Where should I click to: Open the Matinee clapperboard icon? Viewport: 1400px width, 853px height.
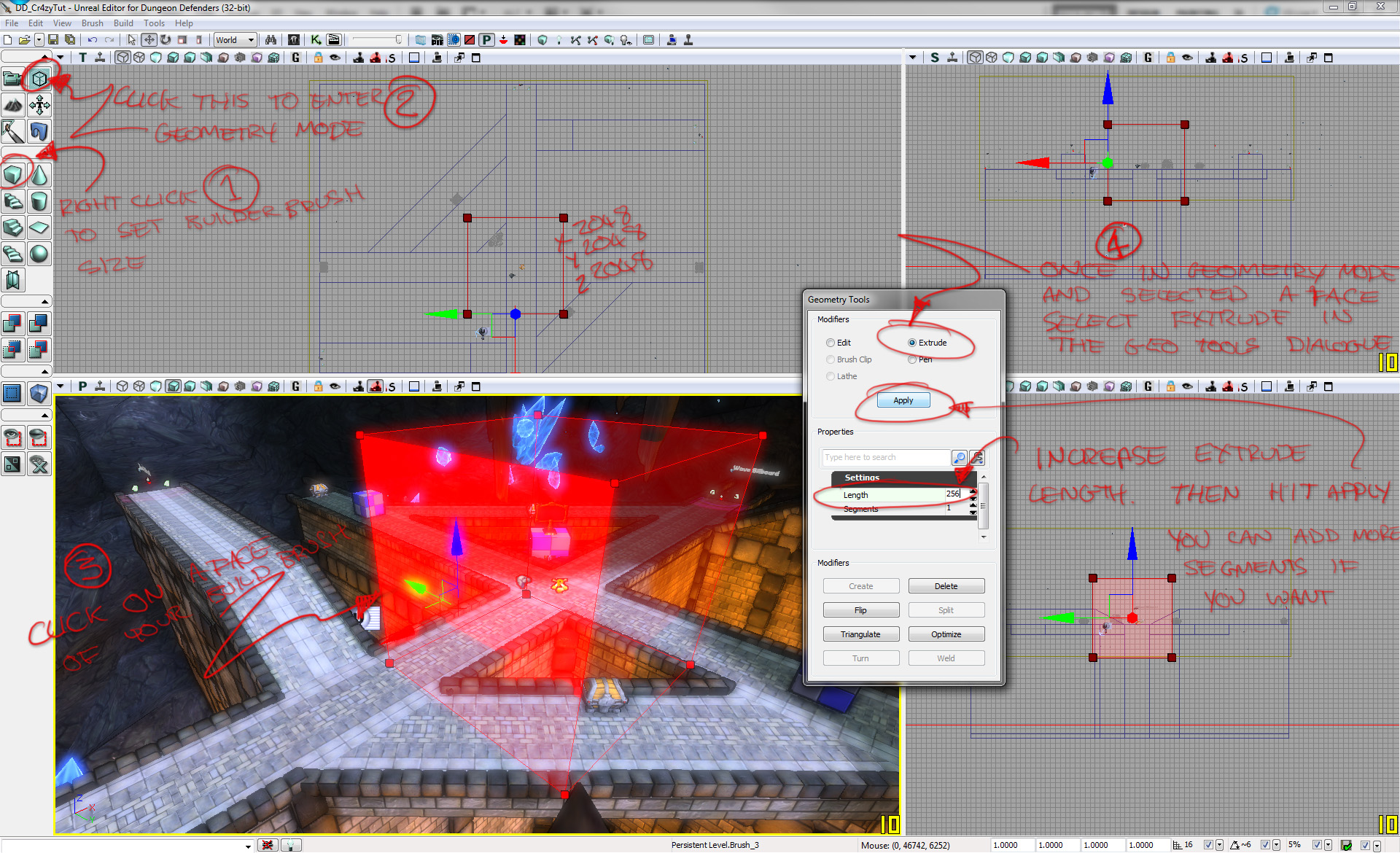pyautogui.click(x=334, y=39)
